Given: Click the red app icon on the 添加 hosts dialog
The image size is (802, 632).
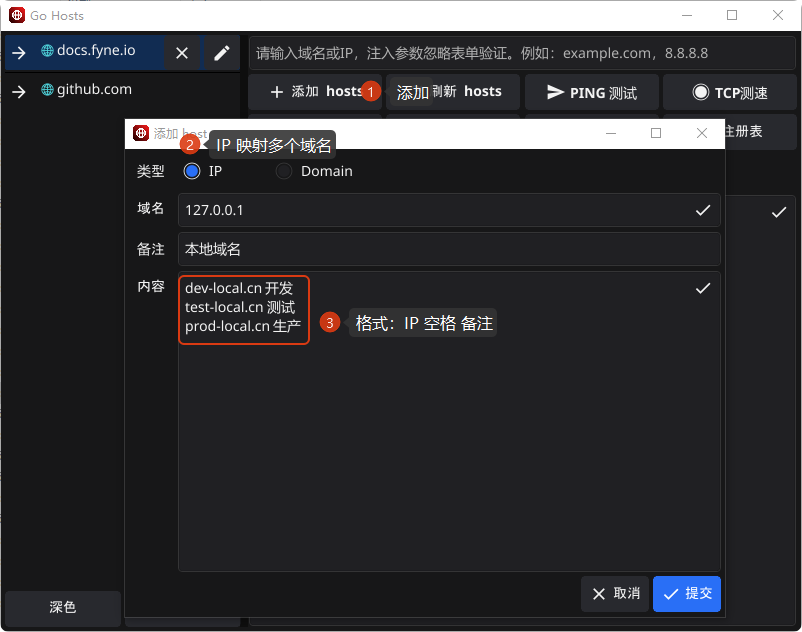Looking at the screenshot, I should click(139, 132).
